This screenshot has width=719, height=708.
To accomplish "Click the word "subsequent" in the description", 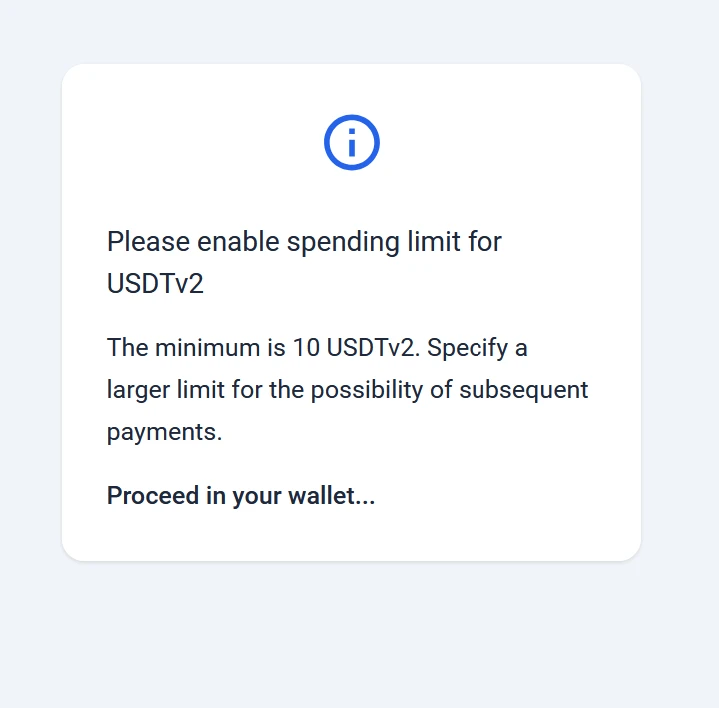I will coord(523,390).
